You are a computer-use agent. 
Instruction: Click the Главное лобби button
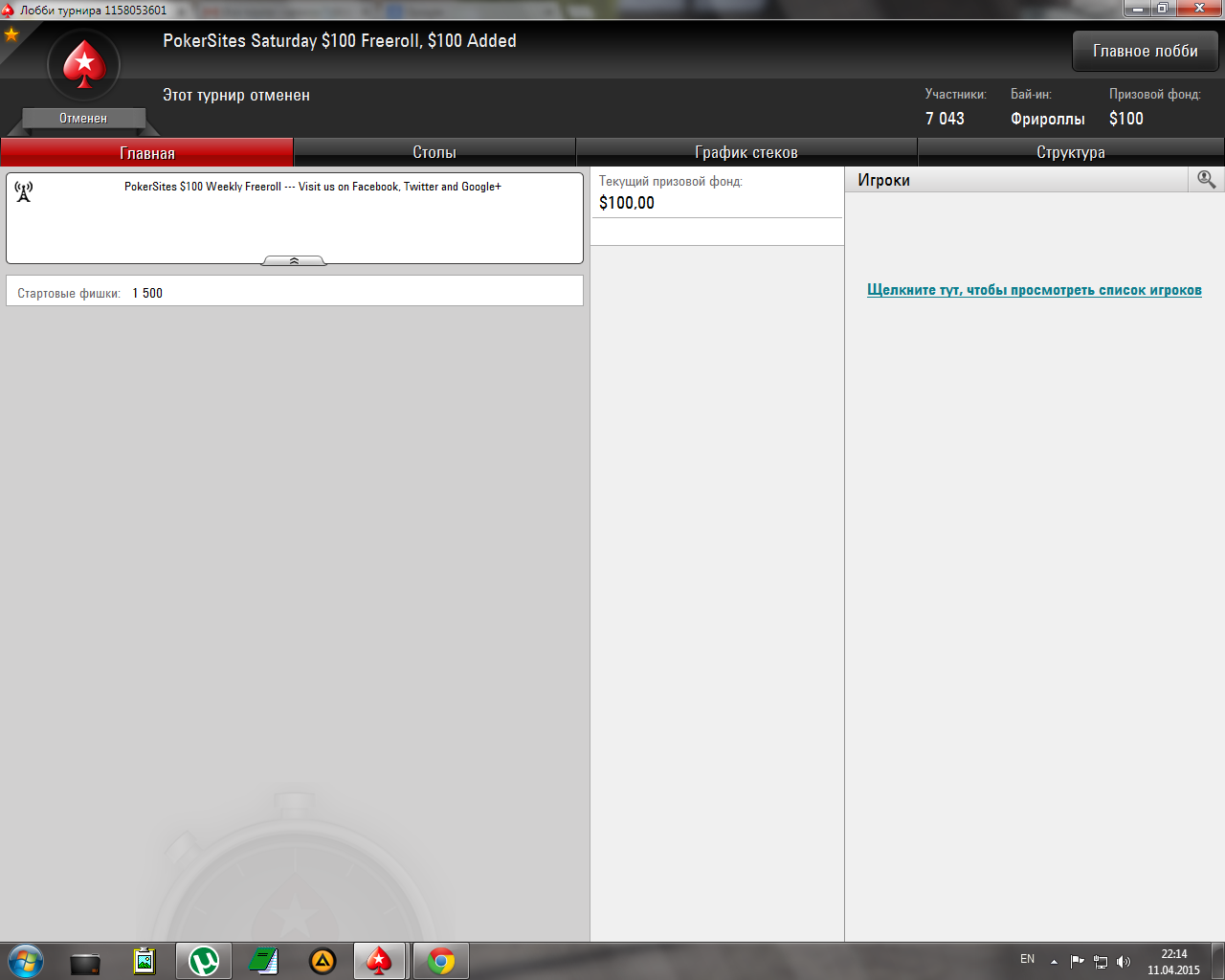(1146, 51)
